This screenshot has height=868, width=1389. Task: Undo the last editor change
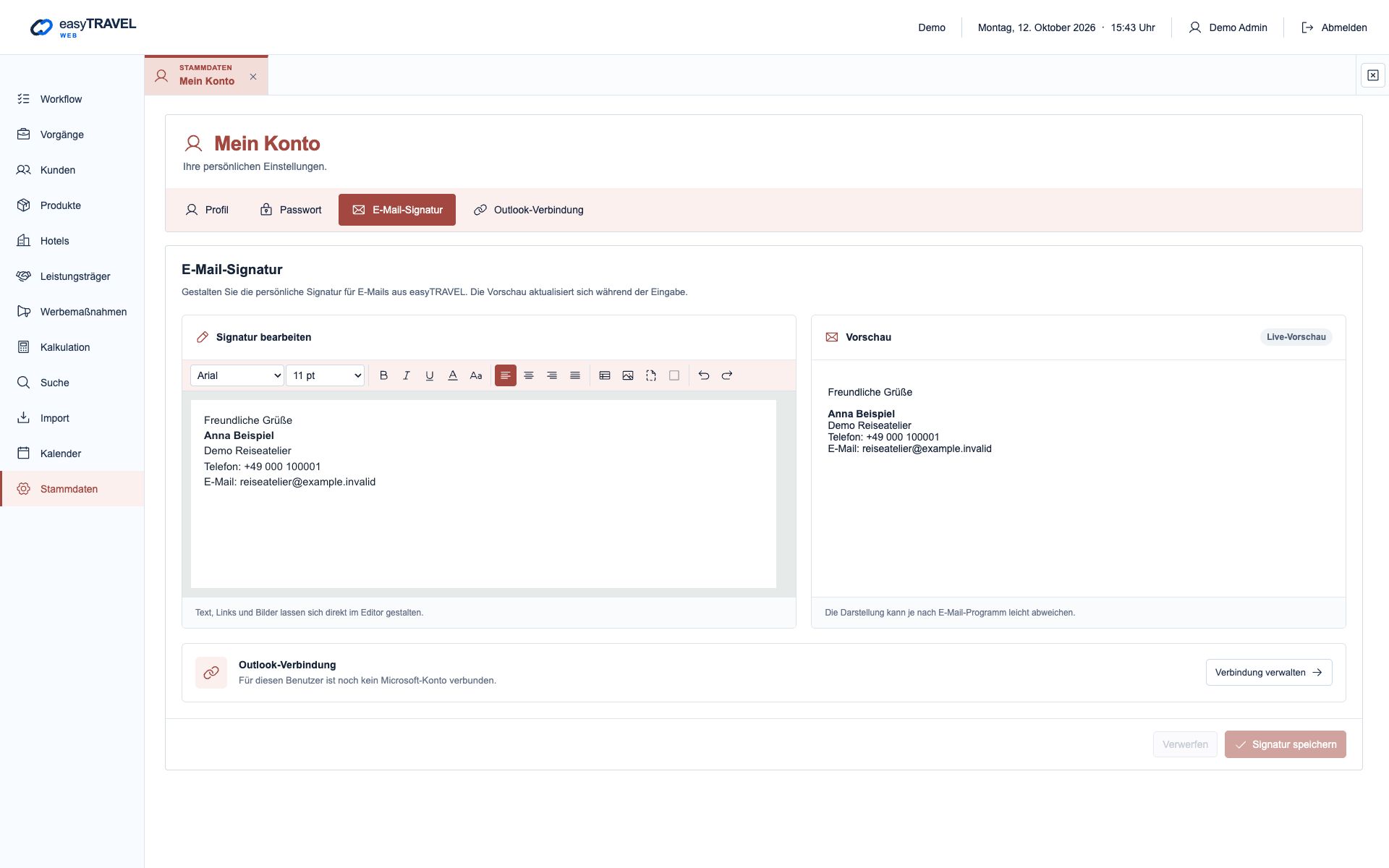(704, 375)
